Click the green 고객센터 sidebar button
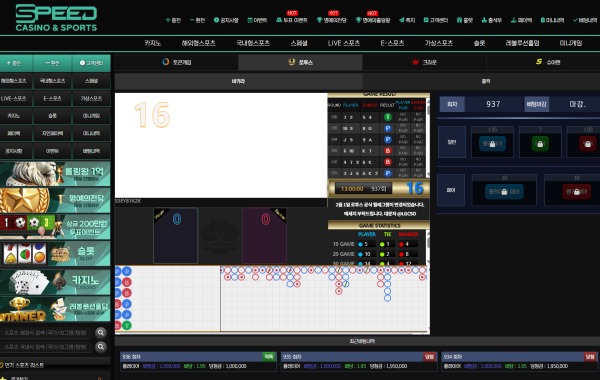Image resolution: width=600 pixels, height=380 pixels. [x=91, y=63]
